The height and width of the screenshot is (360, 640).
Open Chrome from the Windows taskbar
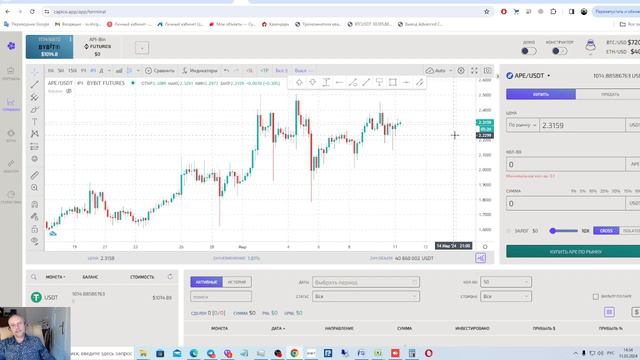[x=294, y=353]
